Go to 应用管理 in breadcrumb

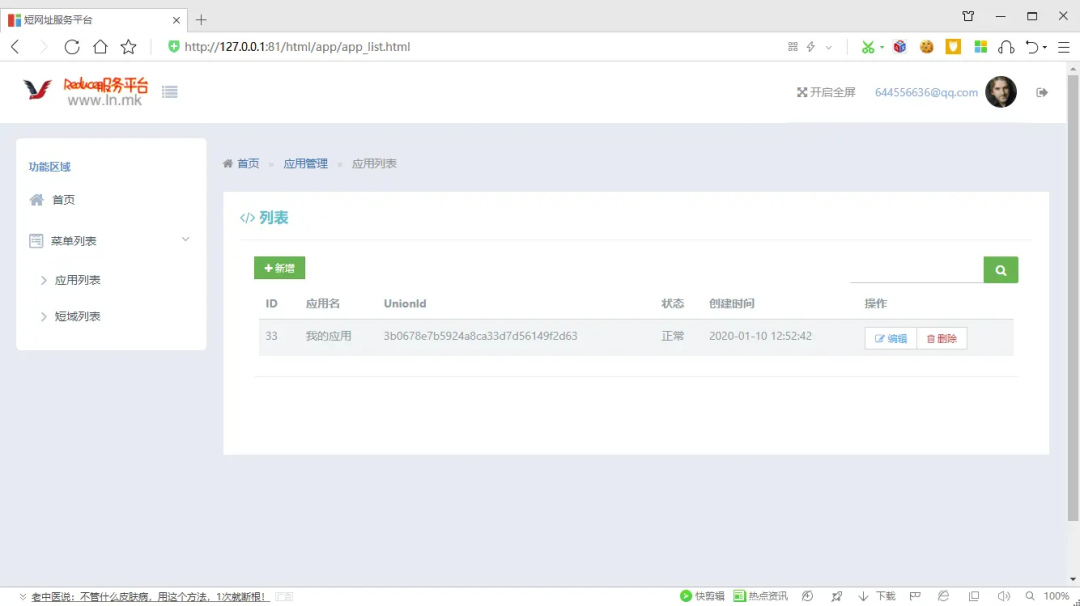(x=305, y=164)
